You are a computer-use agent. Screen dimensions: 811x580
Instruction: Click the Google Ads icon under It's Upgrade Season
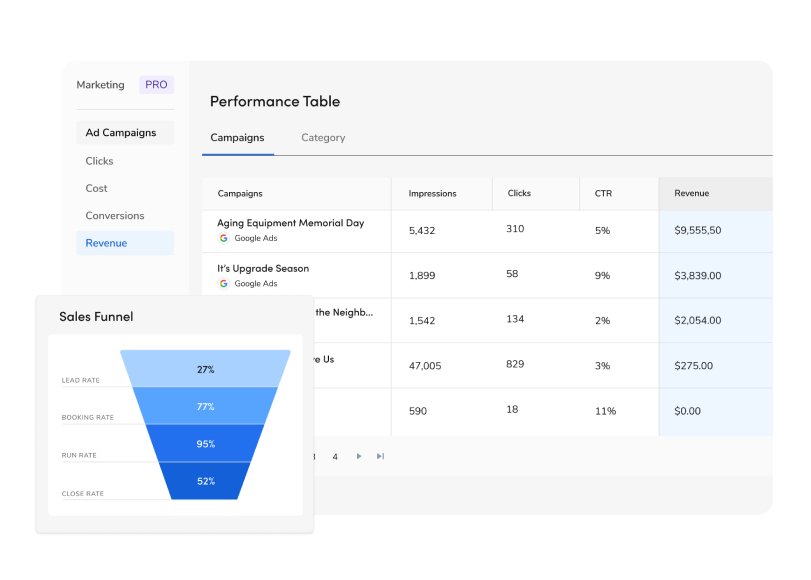point(222,284)
